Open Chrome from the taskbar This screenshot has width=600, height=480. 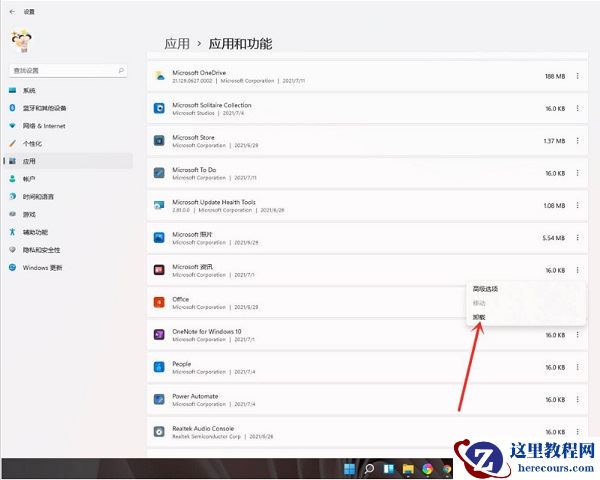point(447,469)
